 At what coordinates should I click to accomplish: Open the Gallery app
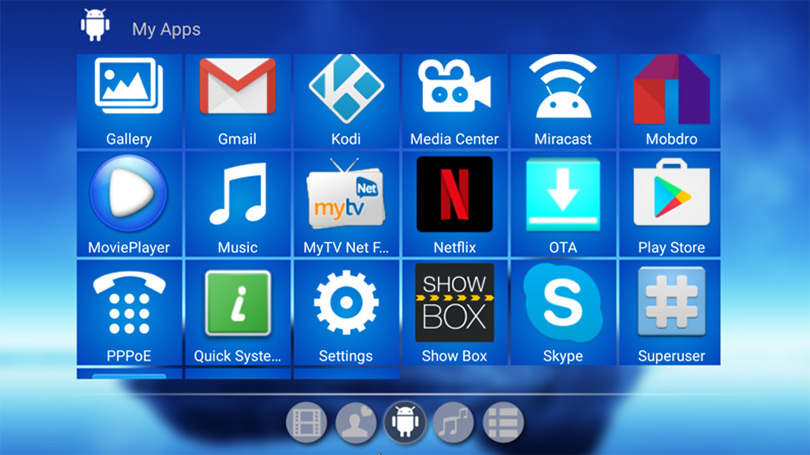coord(129,100)
